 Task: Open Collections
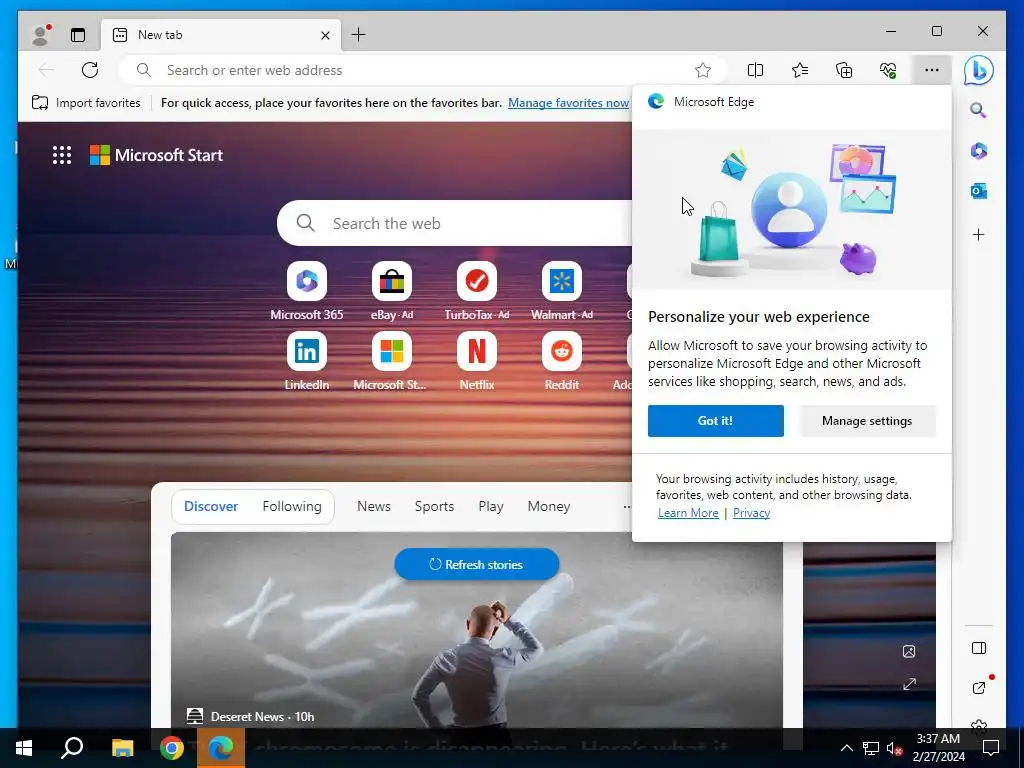click(844, 70)
